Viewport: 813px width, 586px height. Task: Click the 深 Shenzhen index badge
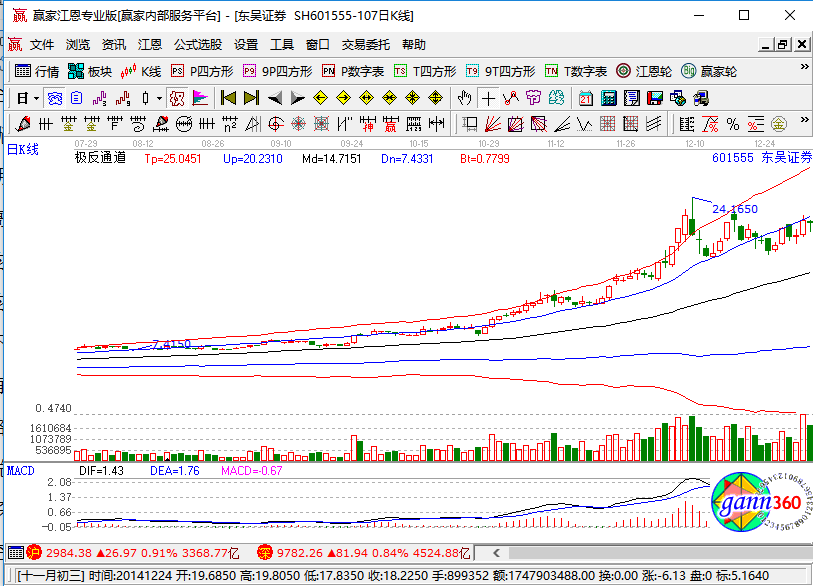(x=264, y=553)
